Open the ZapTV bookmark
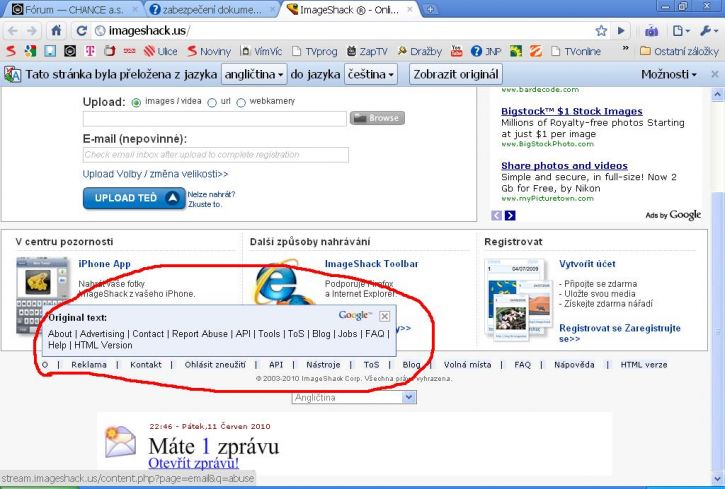Screen dimensions: 725x489 [367, 51]
